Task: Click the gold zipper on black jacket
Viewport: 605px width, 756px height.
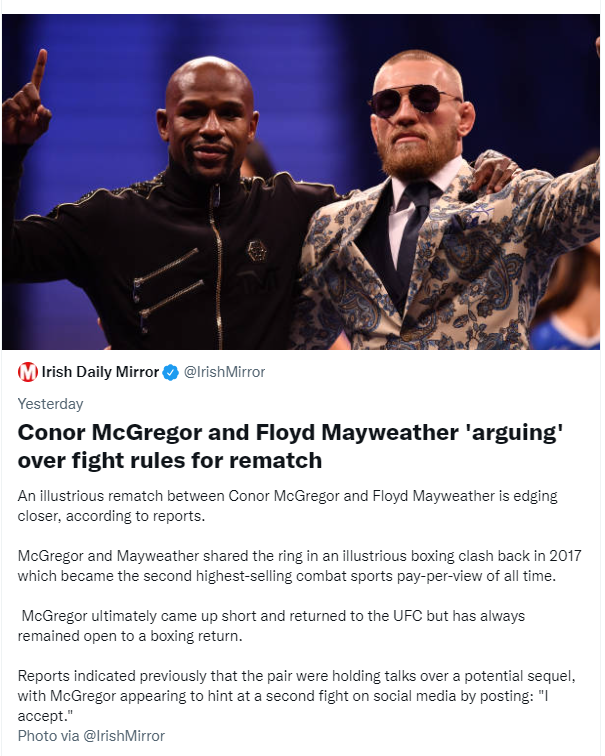Action: (217, 260)
